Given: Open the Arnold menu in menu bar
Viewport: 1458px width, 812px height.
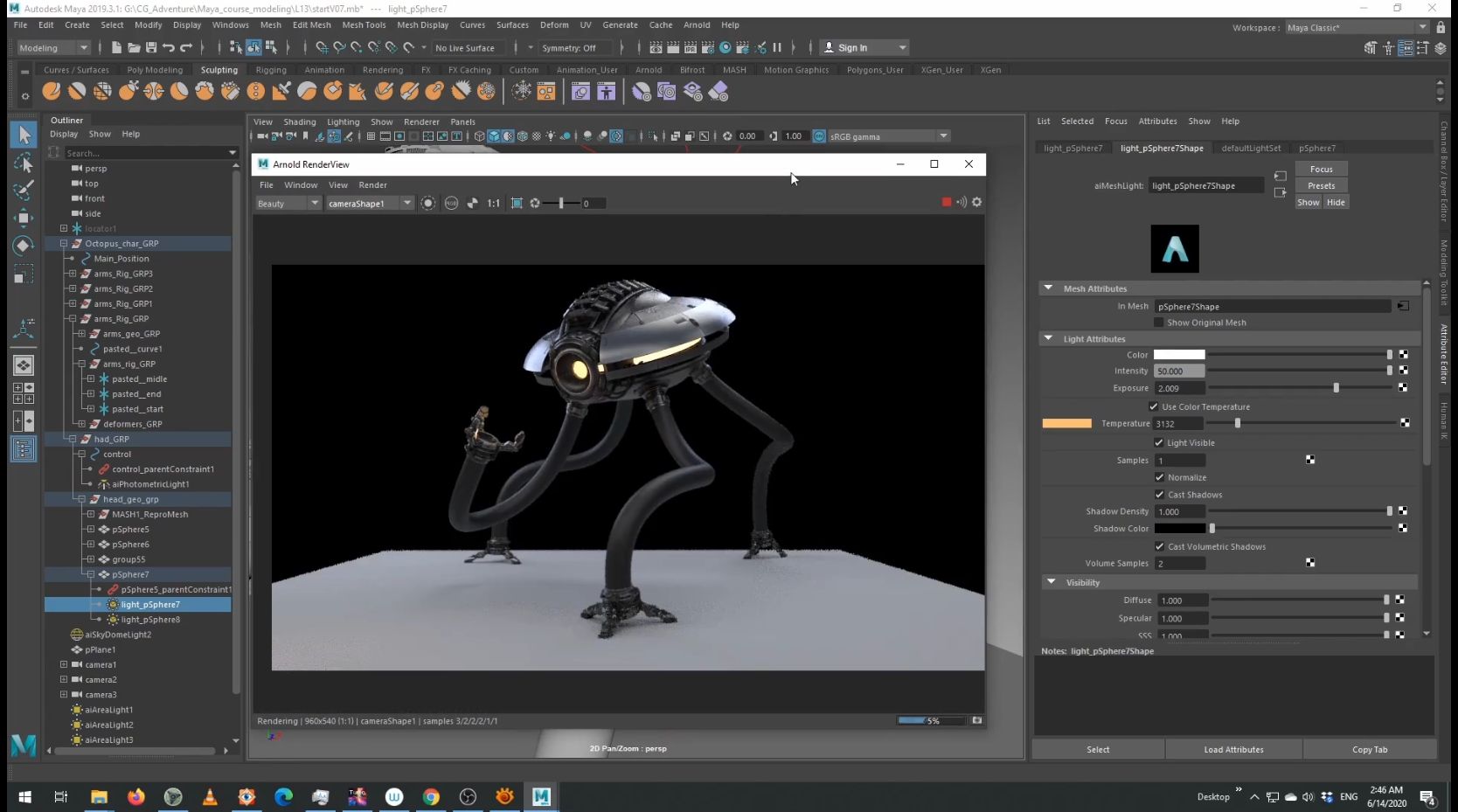Looking at the screenshot, I should pyautogui.click(x=696, y=24).
